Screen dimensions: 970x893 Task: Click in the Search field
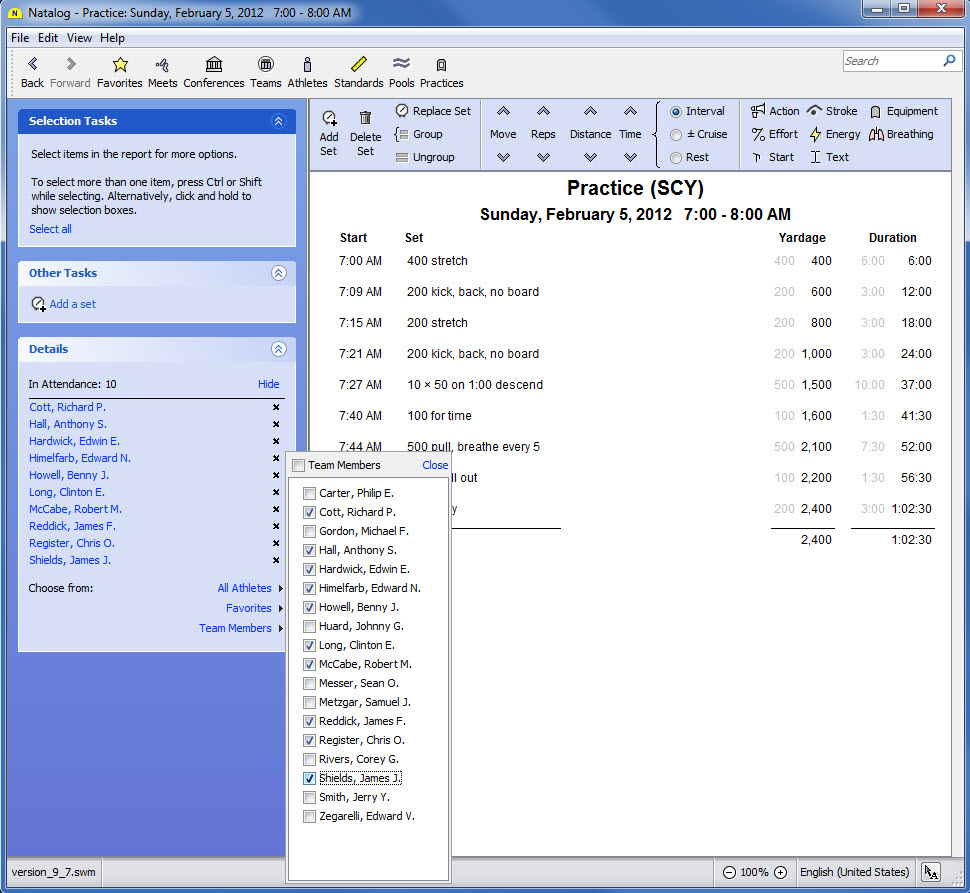point(890,61)
